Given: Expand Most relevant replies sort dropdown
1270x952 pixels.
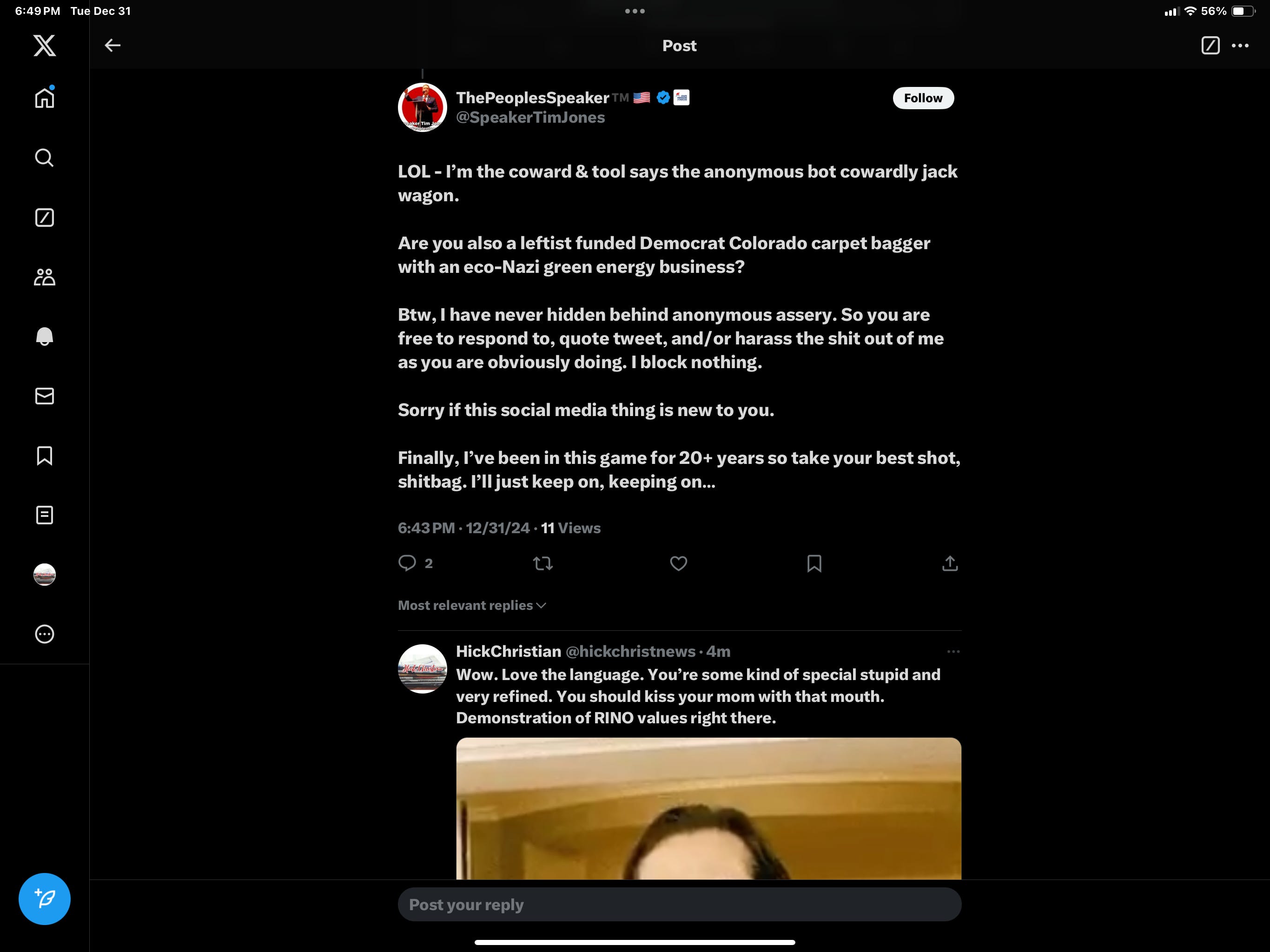Looking at the screenshot, I should 471,605.
